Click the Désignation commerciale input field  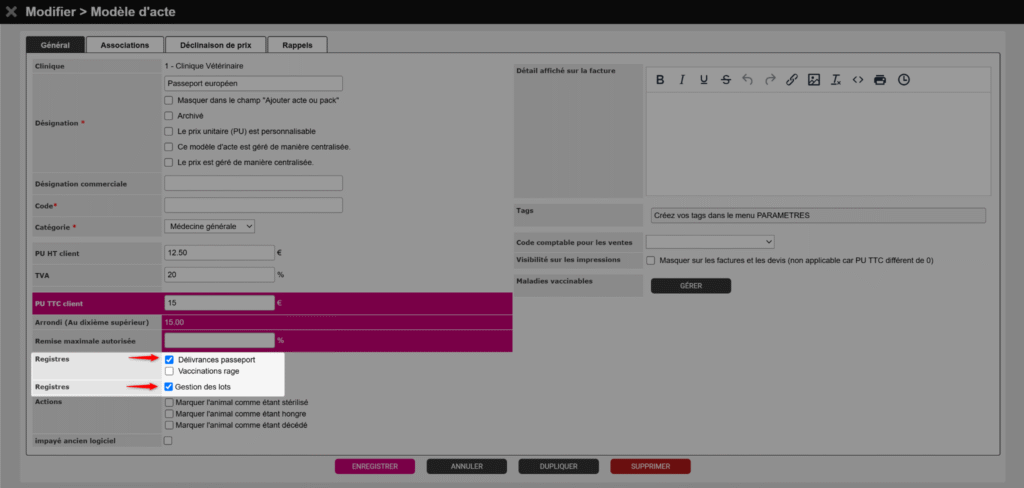pos(253,183)
